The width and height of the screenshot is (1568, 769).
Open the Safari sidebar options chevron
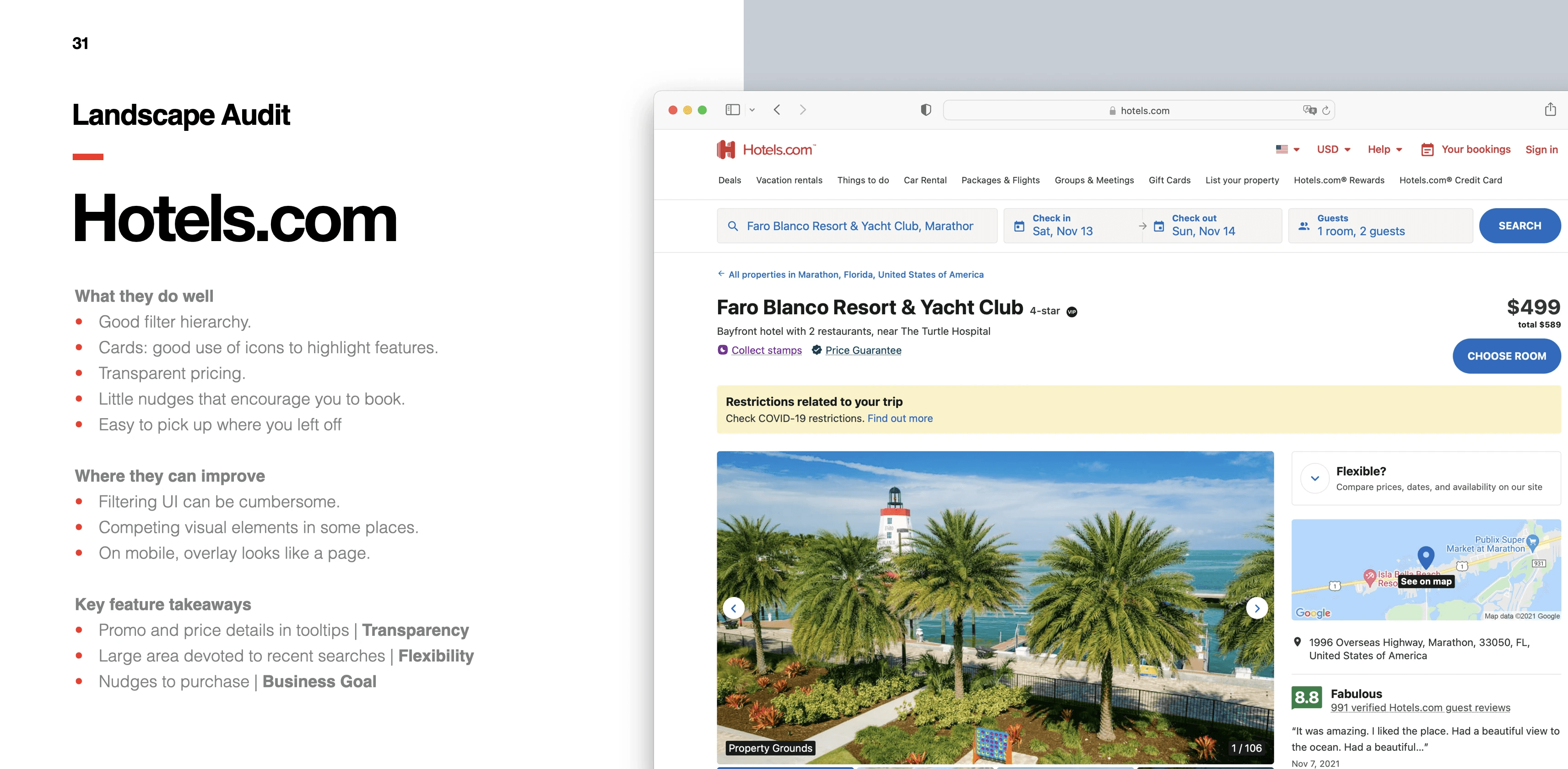click(x=752, y=109)
